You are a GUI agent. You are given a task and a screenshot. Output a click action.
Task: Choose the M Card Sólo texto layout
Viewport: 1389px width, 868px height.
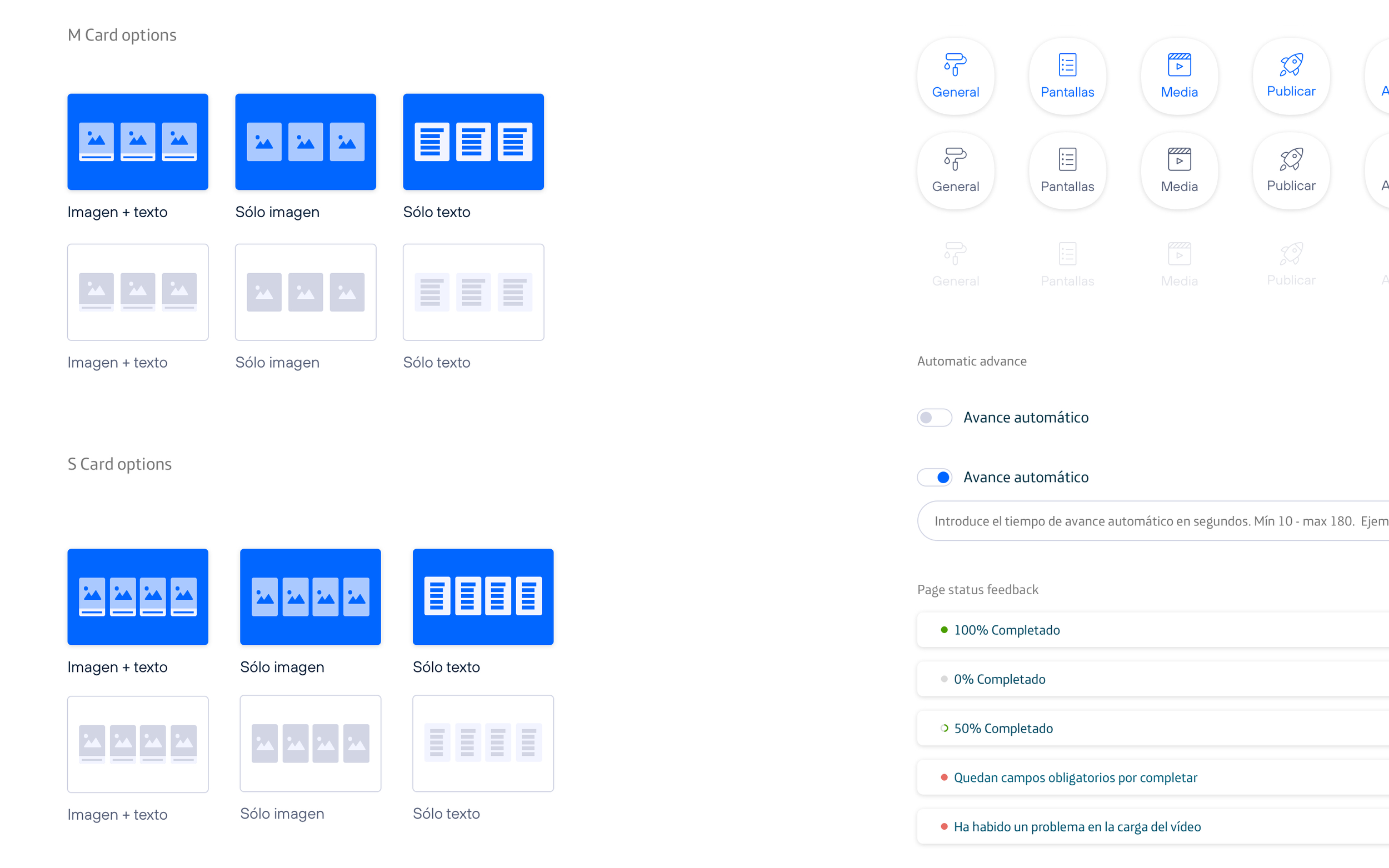point(473,141)
